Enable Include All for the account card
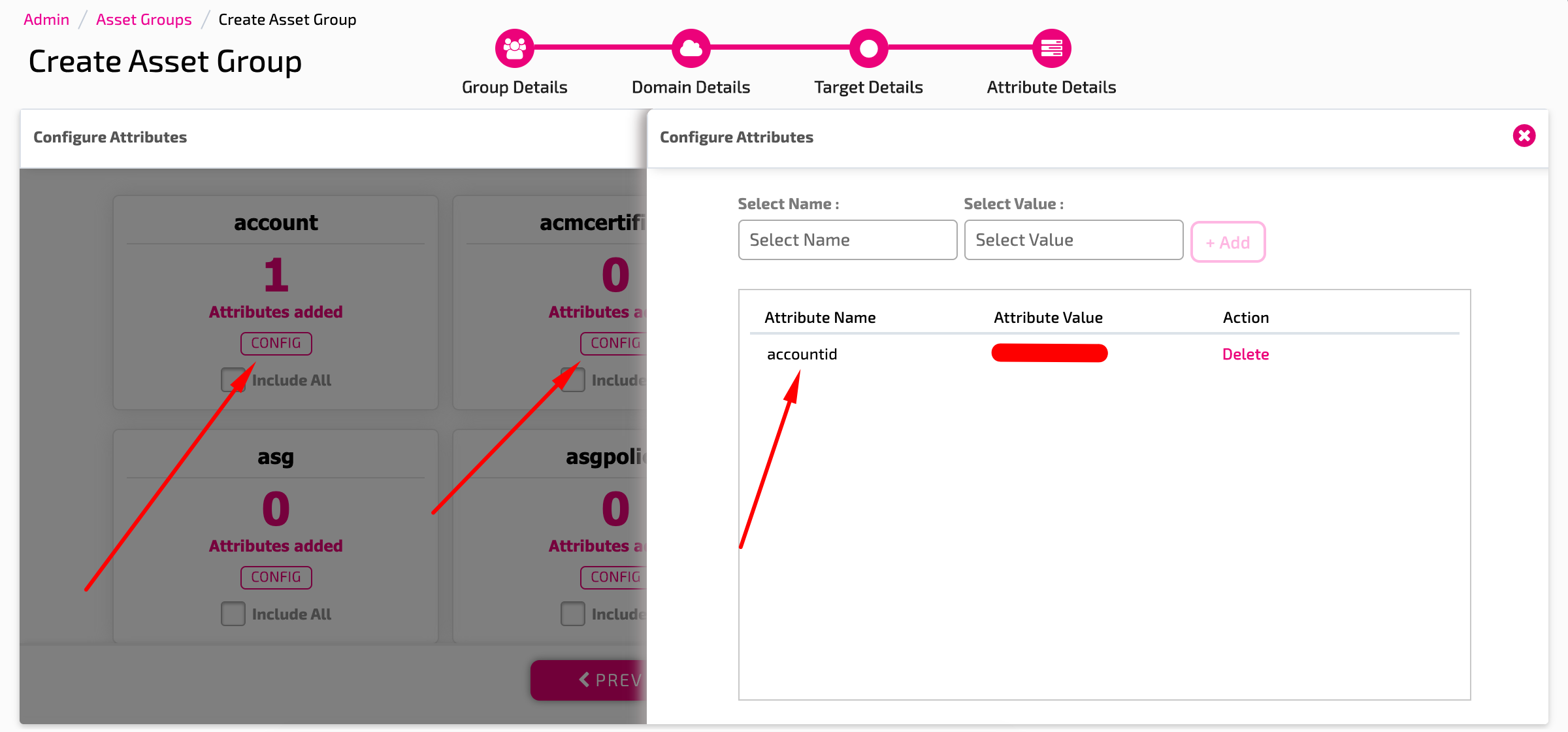The height and width of the screenshot is (732, 1568). 233,380
